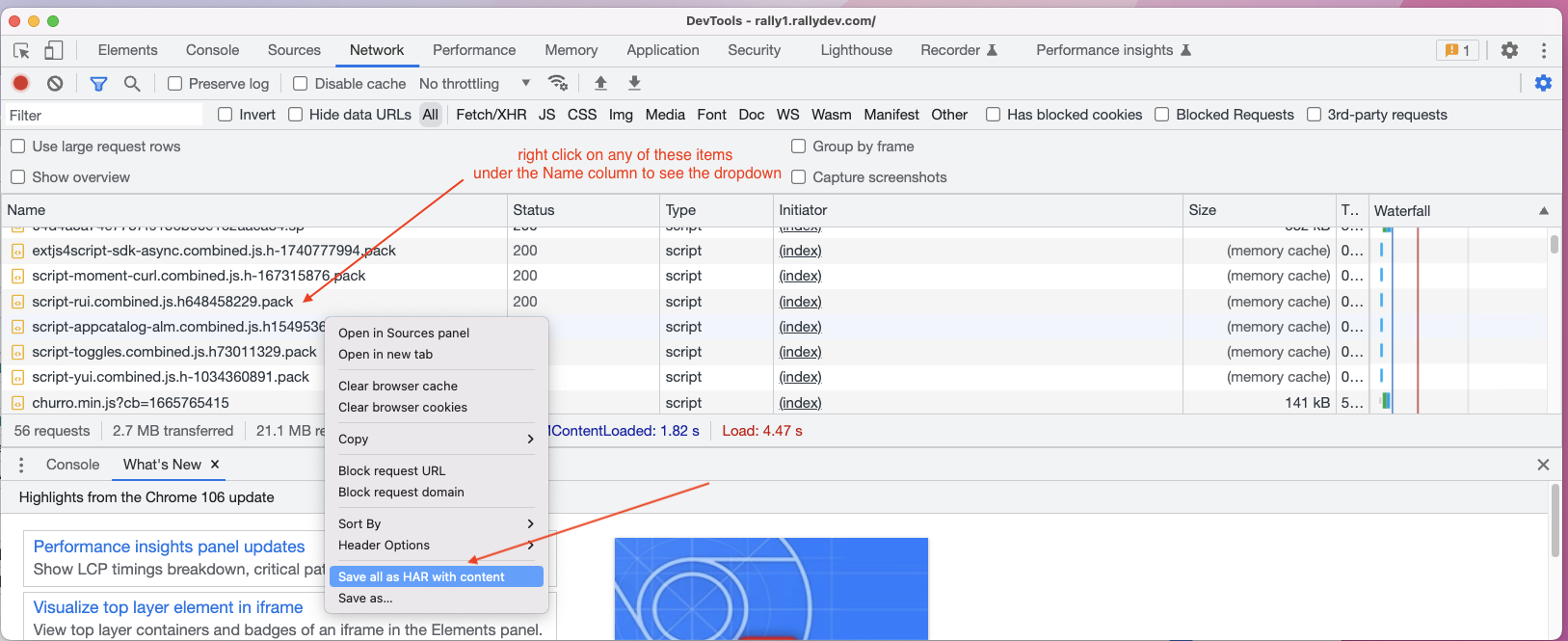The image size is (1568, 641).
Task: Click the import HAR file upload arrow
Action: (x=600, y=84)
